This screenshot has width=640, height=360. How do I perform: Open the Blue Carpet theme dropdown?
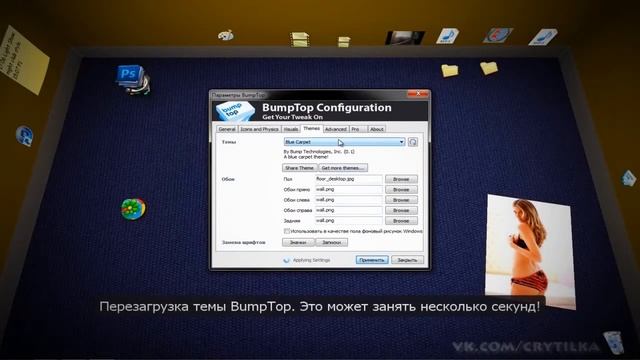point(344,142)
